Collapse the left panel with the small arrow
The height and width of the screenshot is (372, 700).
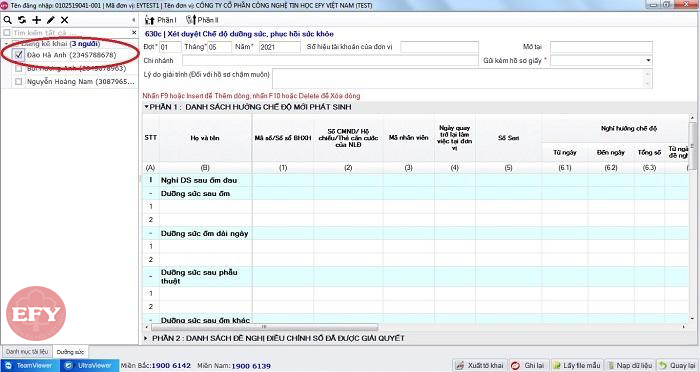tap(133, 20)
